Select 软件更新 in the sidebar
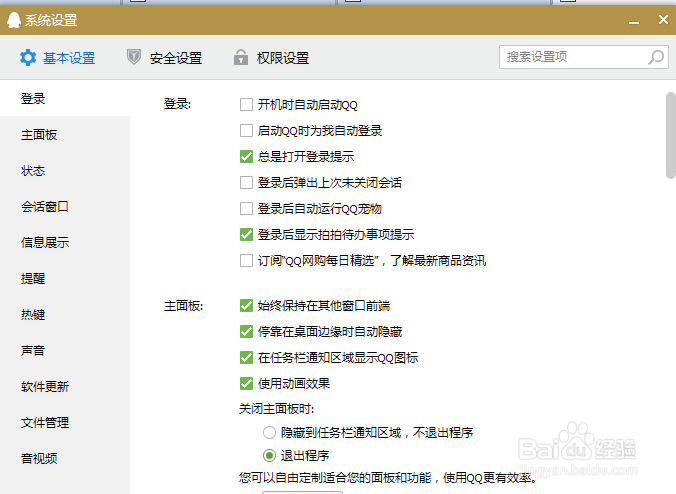This screenshot has width=676, height=494. (x=65, y=387)
